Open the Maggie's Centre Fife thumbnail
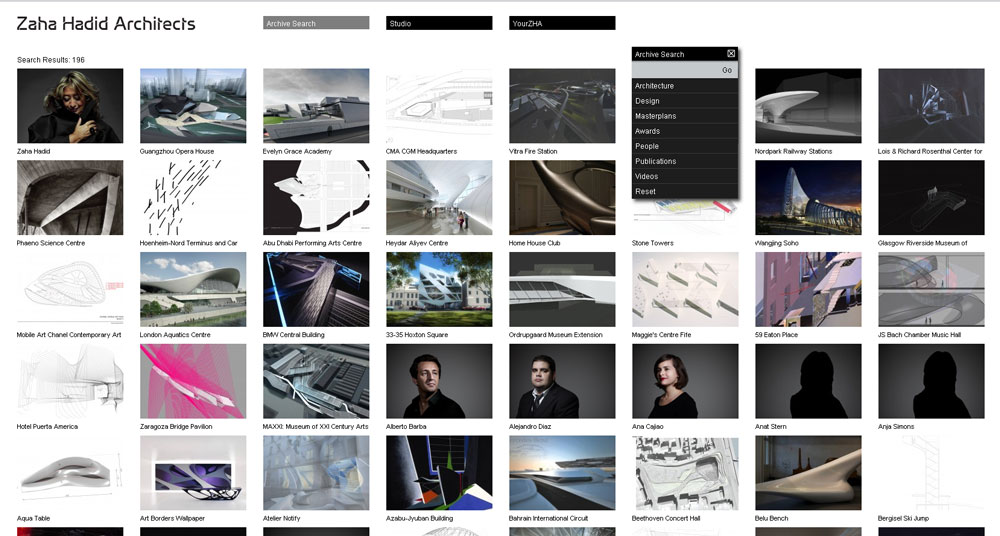 click(685, 290)
